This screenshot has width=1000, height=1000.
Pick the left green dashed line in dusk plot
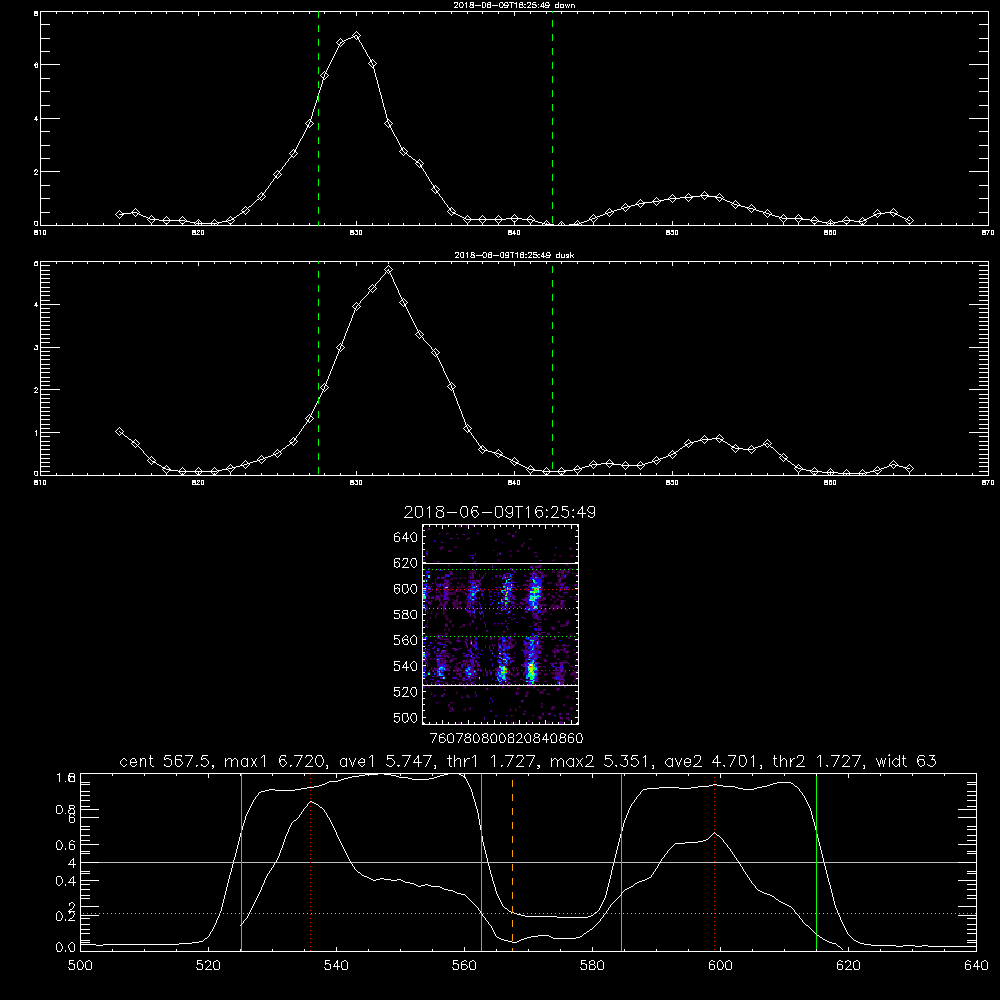pos(318,368)
